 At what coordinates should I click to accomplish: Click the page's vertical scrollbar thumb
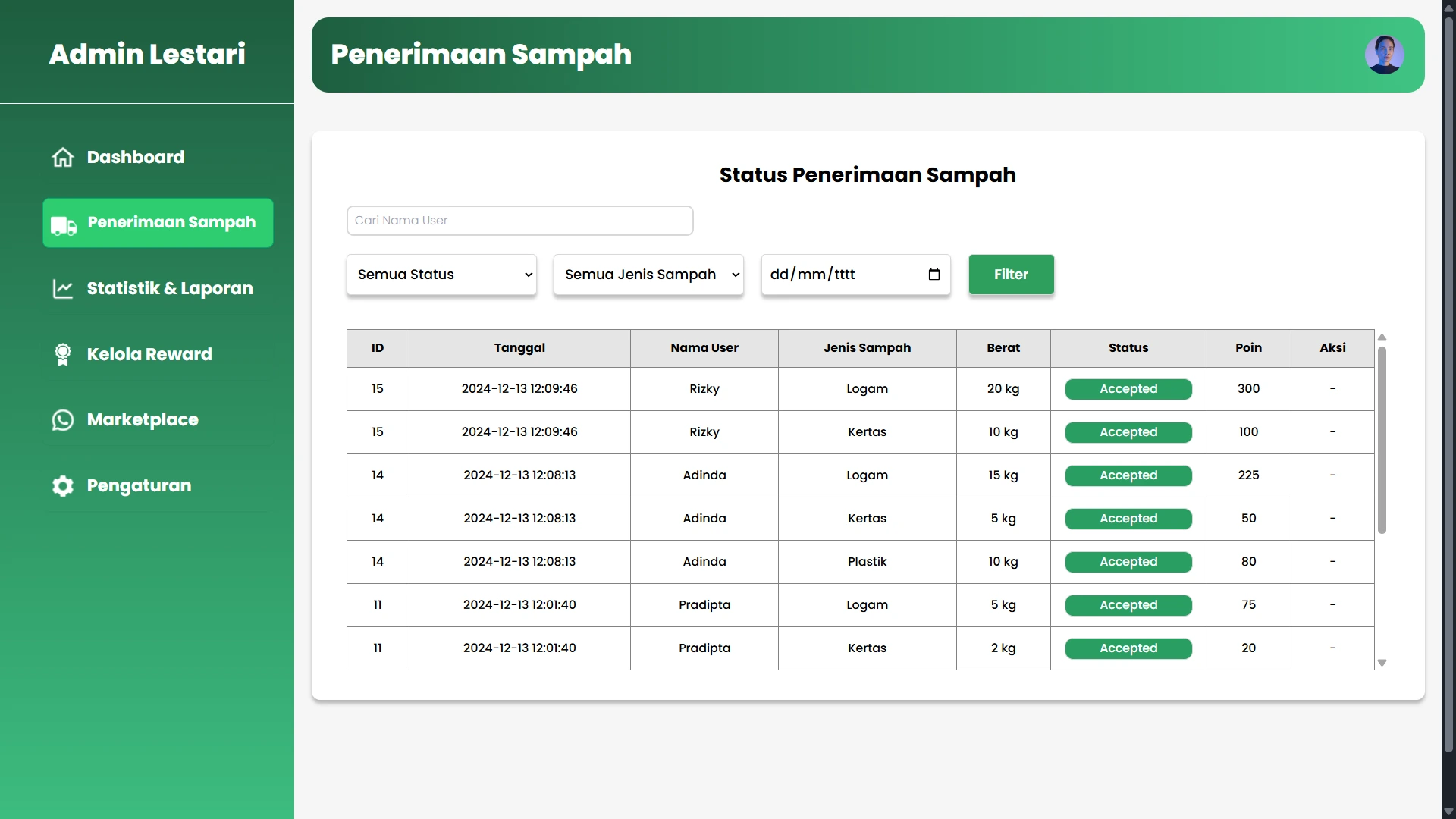coord(1448,384)
